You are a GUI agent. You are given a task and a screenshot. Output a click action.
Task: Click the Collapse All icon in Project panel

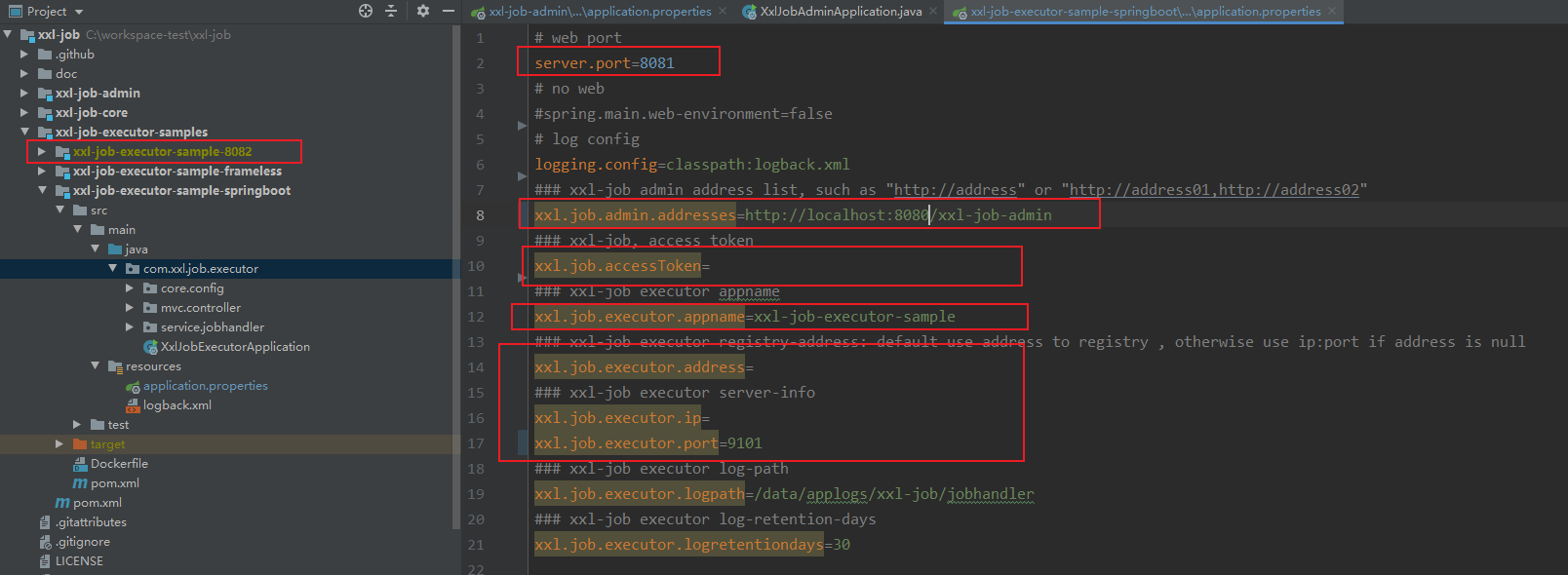point(391,11)
